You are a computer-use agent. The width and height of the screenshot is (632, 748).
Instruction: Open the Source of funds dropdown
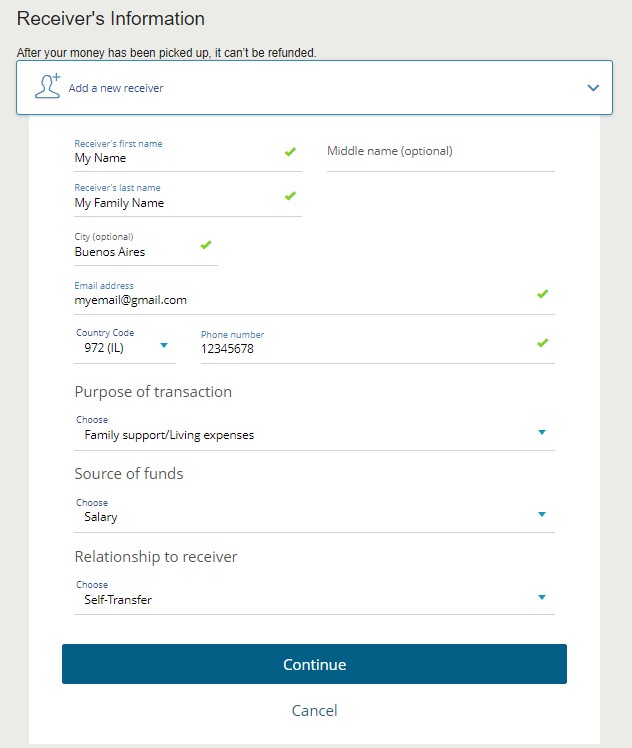(x=314, y=517)
